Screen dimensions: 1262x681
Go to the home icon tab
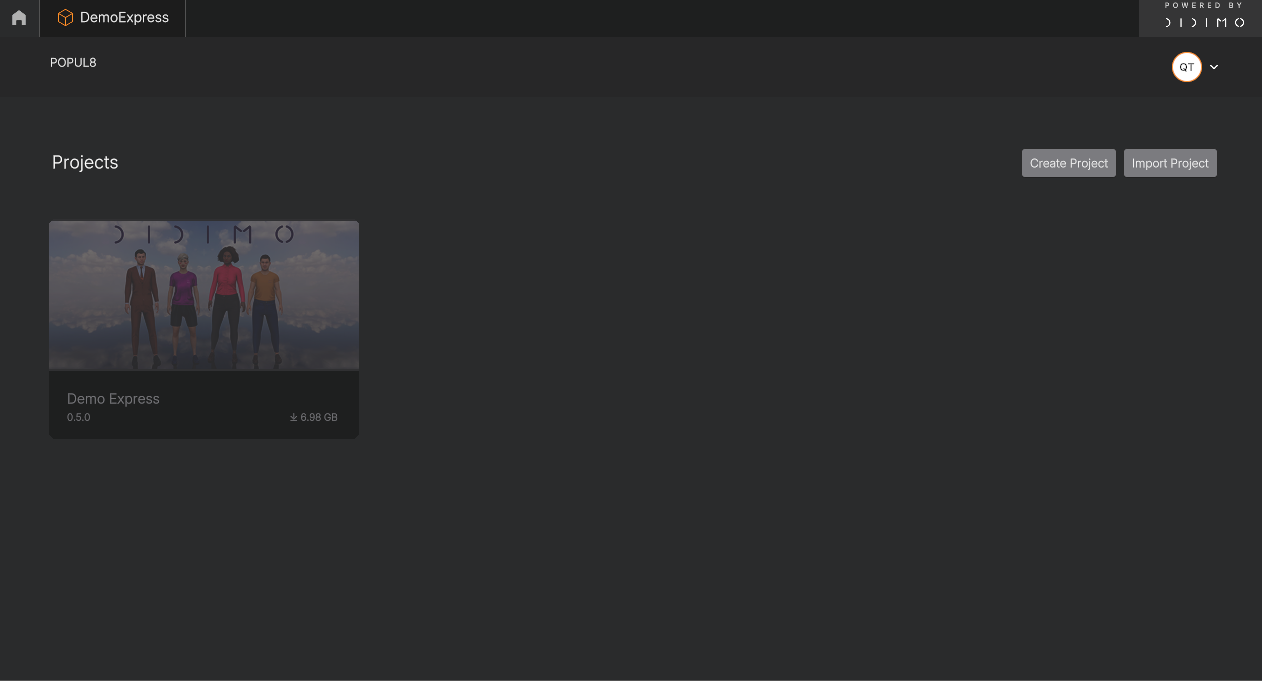(19, 18)
